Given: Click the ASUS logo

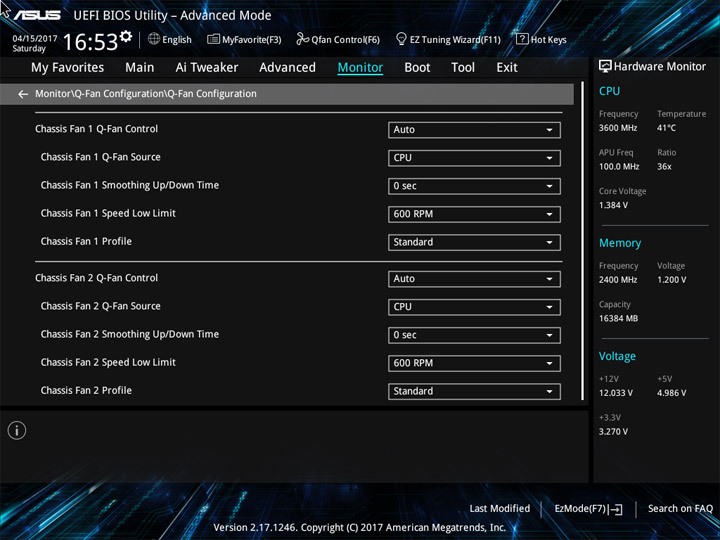Looking at the screenshot, I should [x=37, y=15].
